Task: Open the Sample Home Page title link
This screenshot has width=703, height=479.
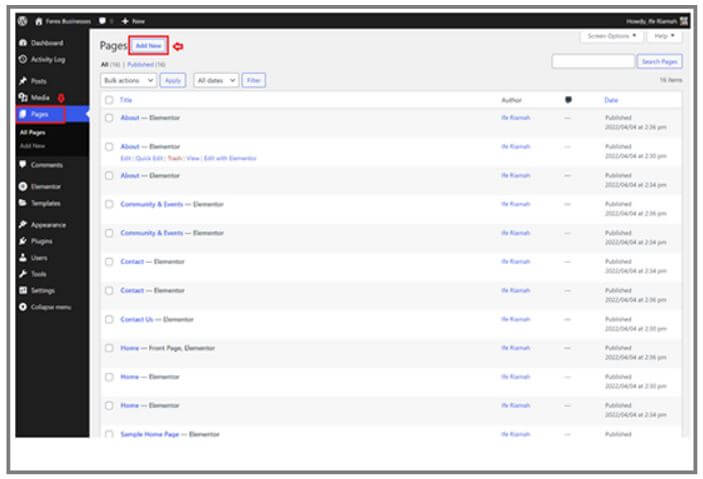Action: coord(150,434)
